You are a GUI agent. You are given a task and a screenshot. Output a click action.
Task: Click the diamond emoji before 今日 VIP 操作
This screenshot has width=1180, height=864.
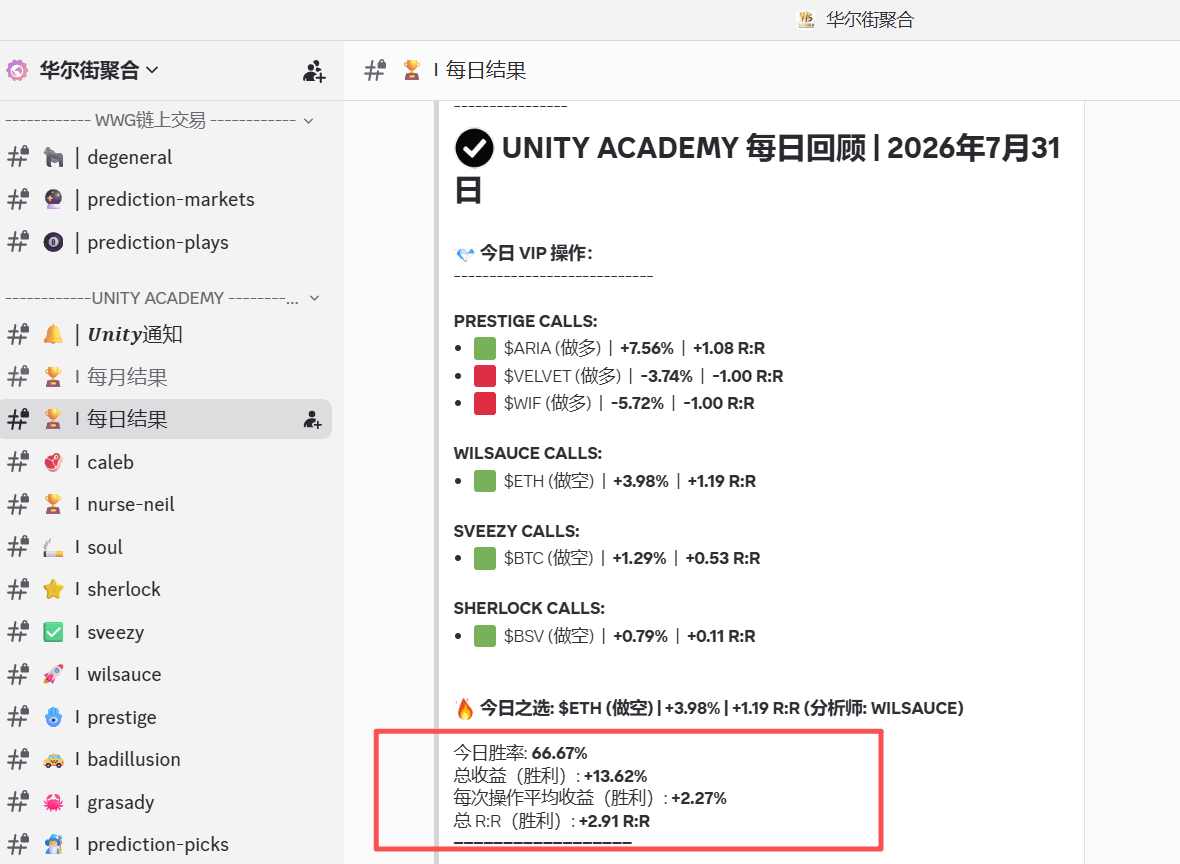click(x=464, y=254)
